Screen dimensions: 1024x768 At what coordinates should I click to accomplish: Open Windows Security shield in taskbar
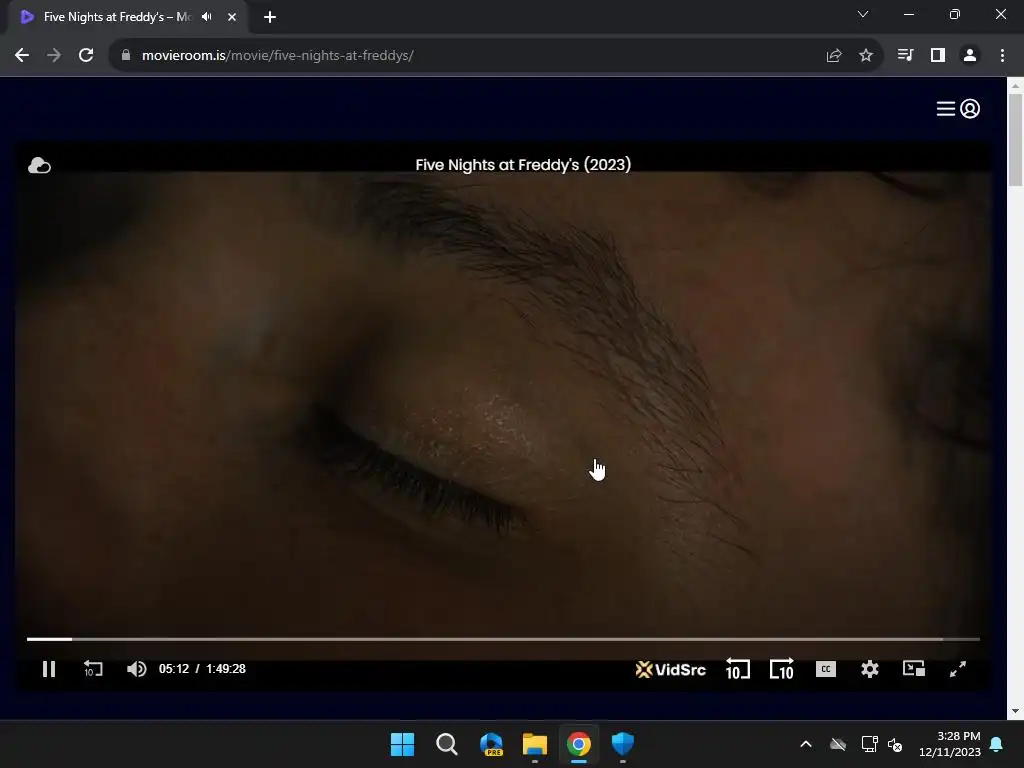point(623,744)
